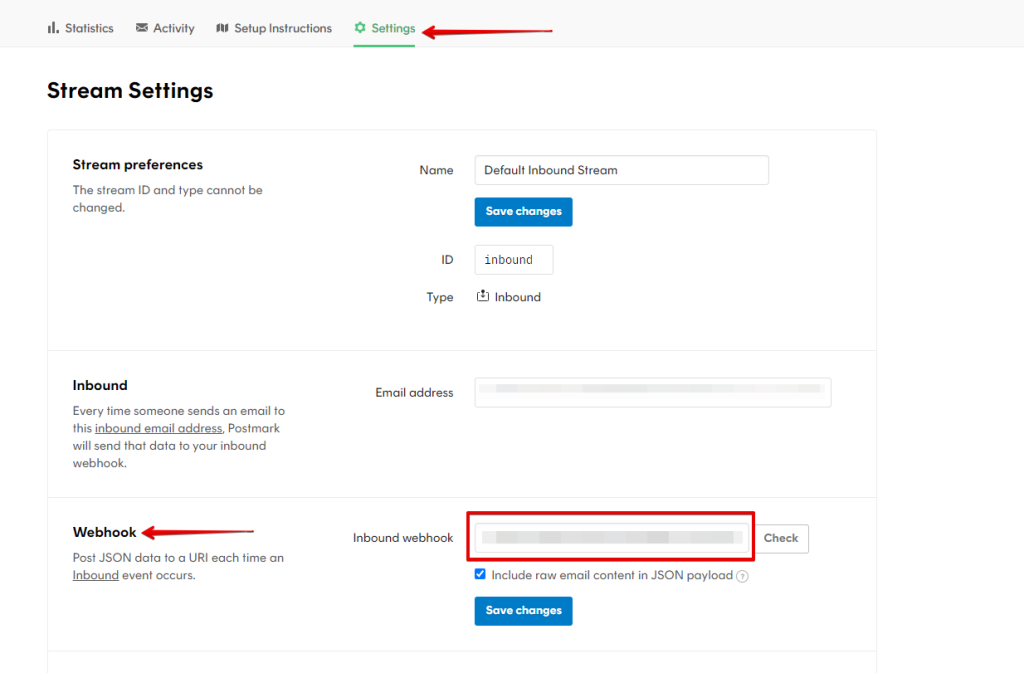Click the Inbound type icon
The image size is (1024, 673).
tap(483, 296)
